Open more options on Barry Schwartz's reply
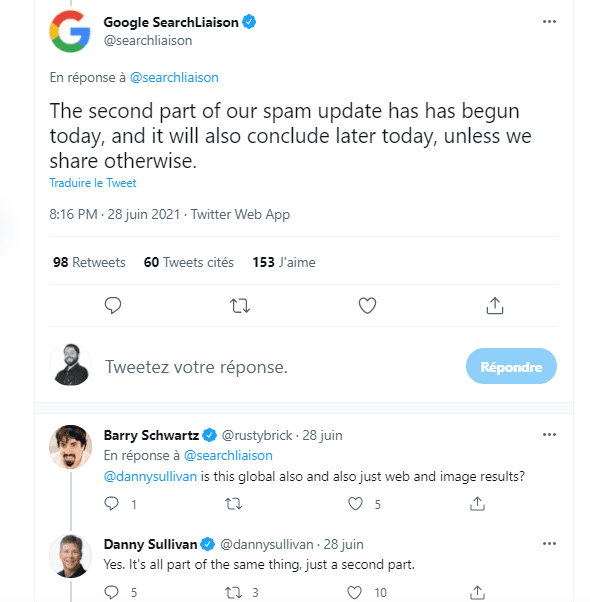Viewport: 590px width, 602px height. point(549,435)
